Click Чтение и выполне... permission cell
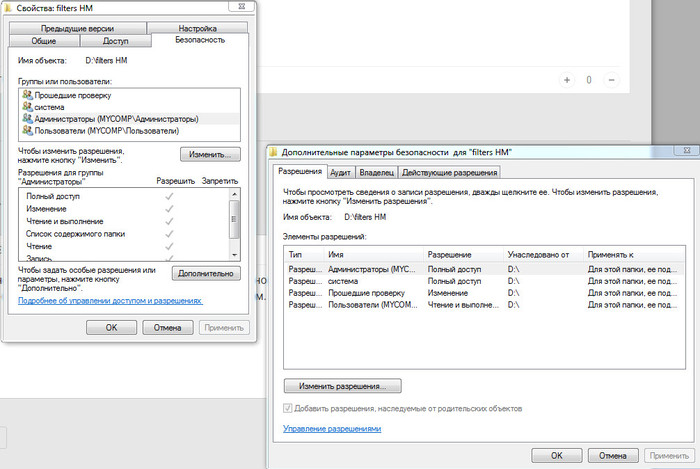This screenshot has height=469, width=700. 463,305
